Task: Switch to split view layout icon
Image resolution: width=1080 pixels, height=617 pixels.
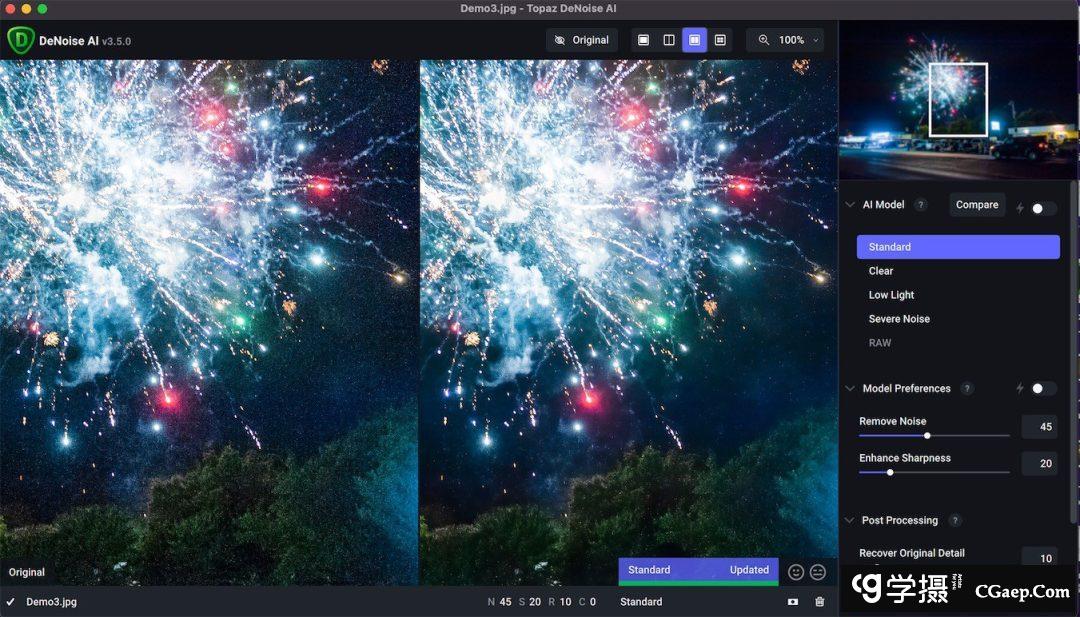Action: pyautogui.click(x=669, y=40)
